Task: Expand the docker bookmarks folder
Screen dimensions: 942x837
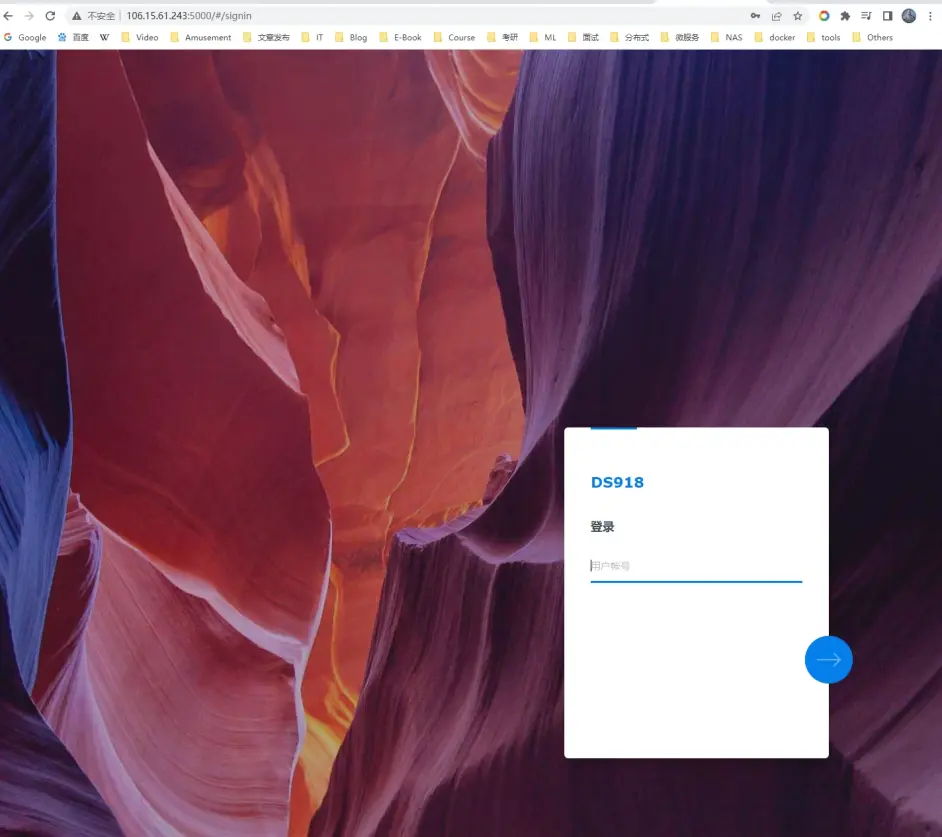Action: click(774, 38)
